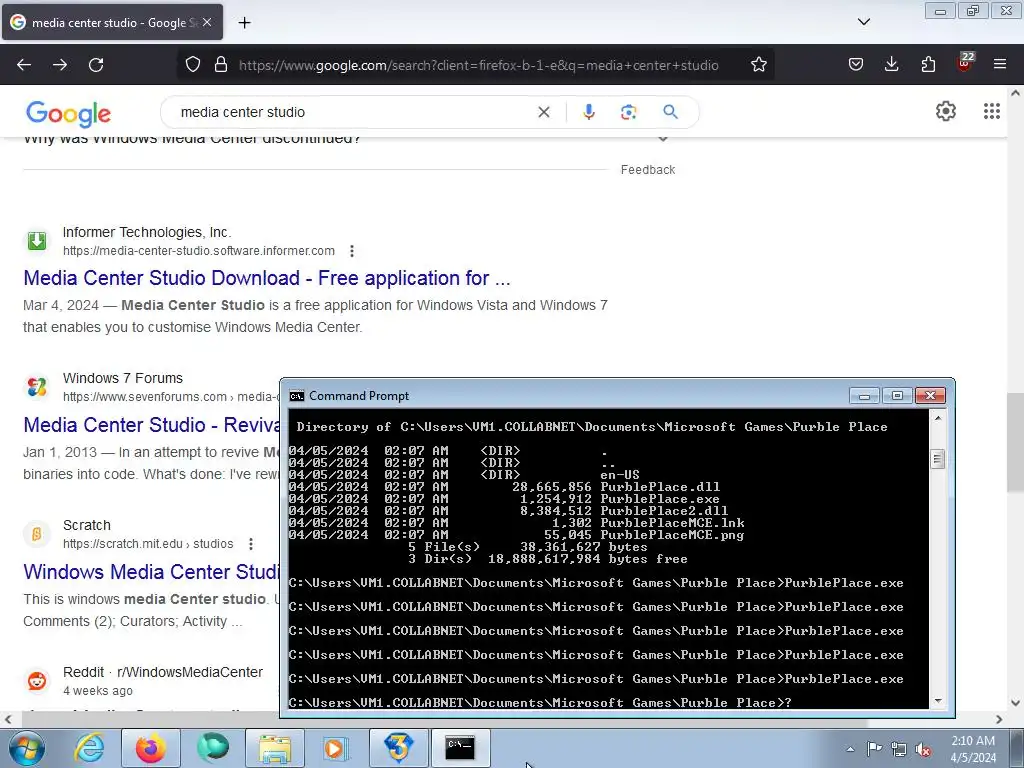Click the padlock site security icon
Image resolution: width=1024 pixels, height=768 pixels.
(221, 65)
